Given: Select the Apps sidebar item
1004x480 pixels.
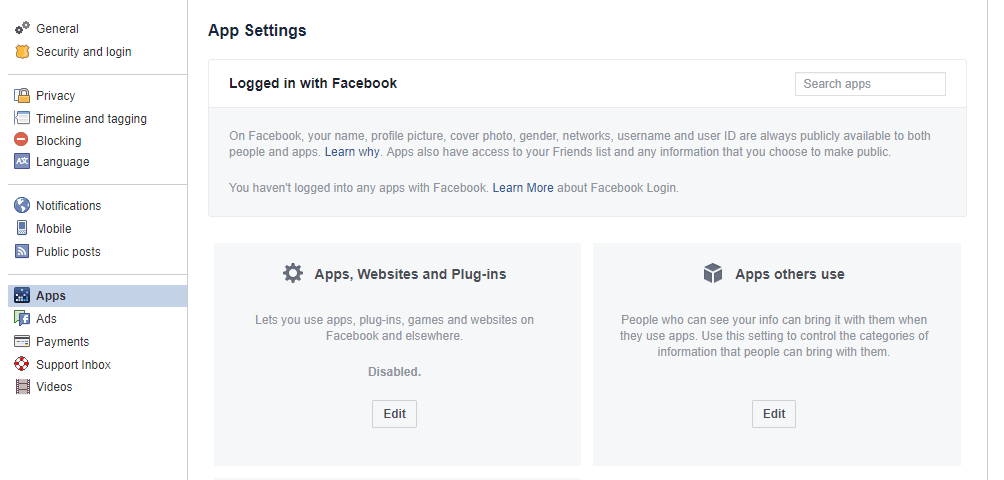Looking at the screenshot, I should point(51,296).
